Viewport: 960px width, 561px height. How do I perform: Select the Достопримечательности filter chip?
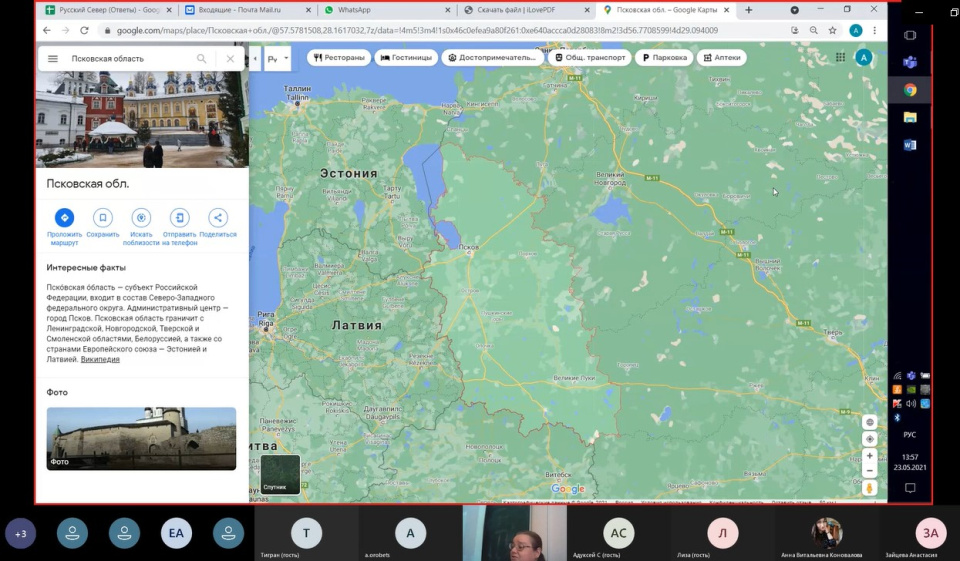[492, 58]
